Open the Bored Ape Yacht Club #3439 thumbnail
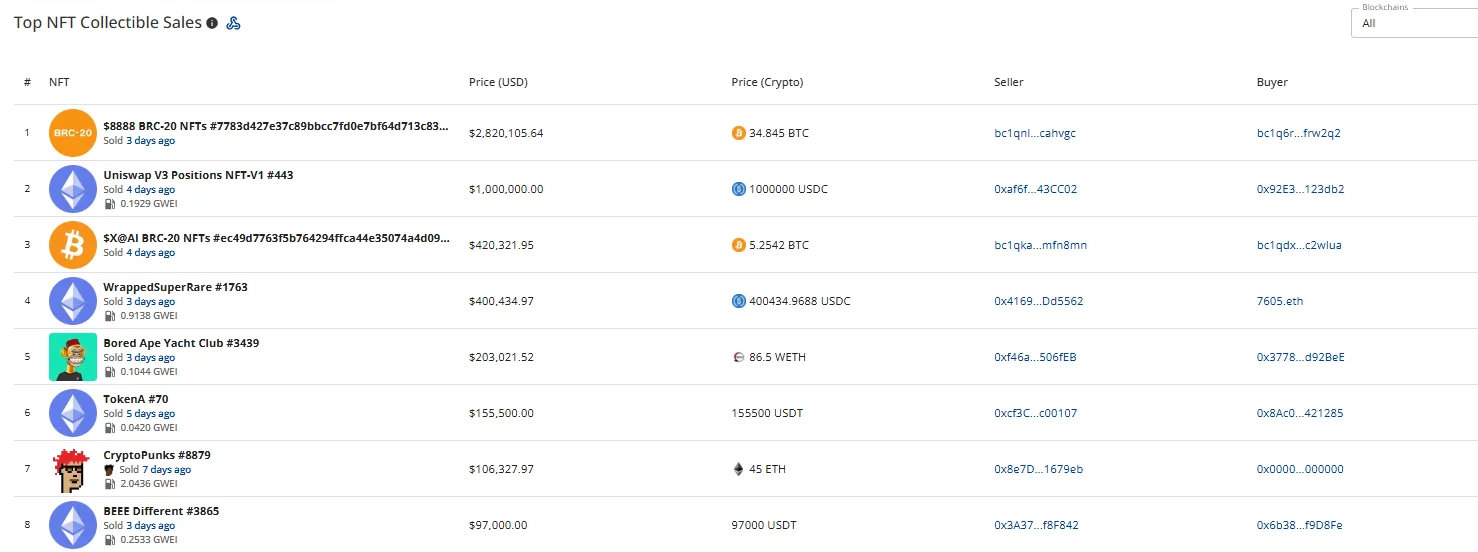Screen dimensions: 1478x552 pyautogui.click(x=73, y=357)
